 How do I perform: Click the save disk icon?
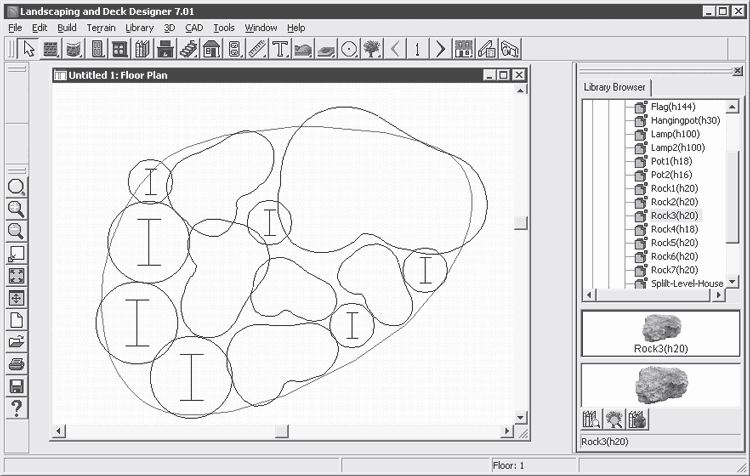pyautogui.click(x=17, y=385)
